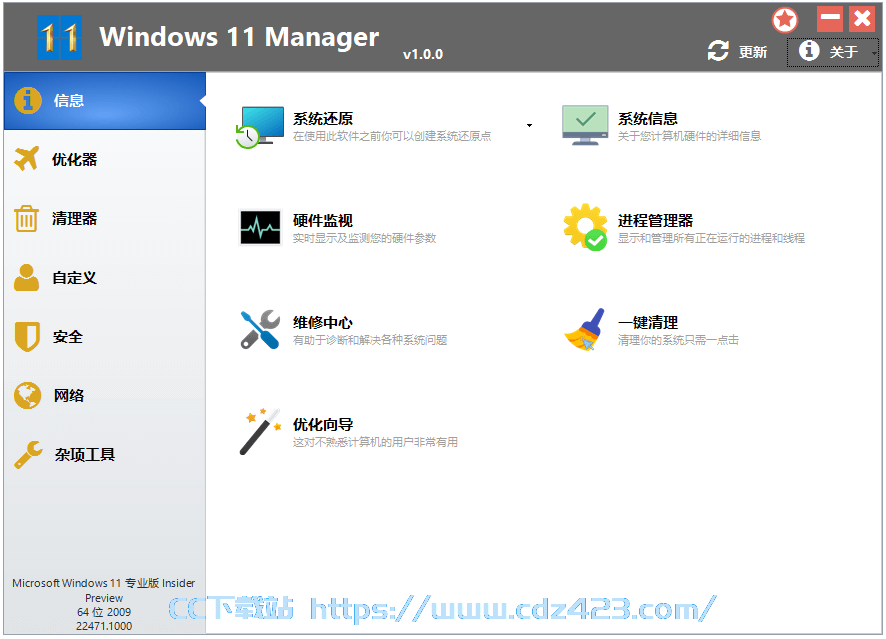Screen dimensions: 886x639
Task: Open 维修中心 (Repair Center) tools icon
Action: [x=260, y=329]
